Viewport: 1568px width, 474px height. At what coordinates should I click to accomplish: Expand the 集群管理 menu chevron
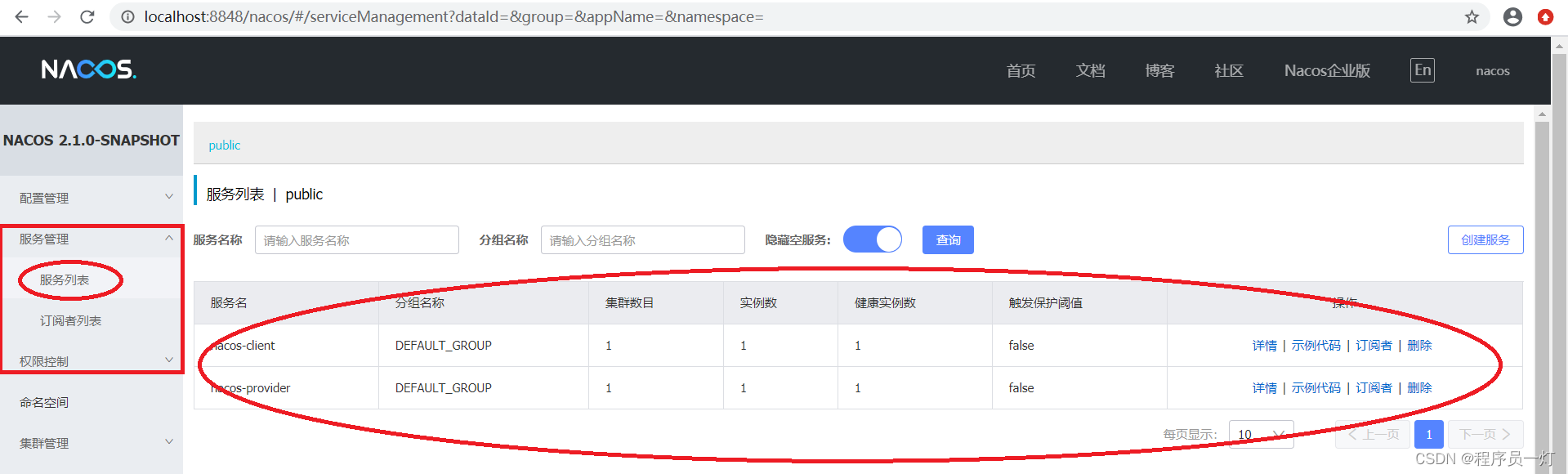coord(169,442)
